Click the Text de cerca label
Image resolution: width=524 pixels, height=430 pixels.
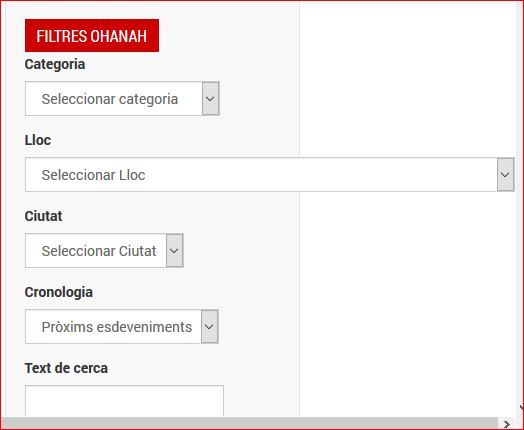(66, 368)
